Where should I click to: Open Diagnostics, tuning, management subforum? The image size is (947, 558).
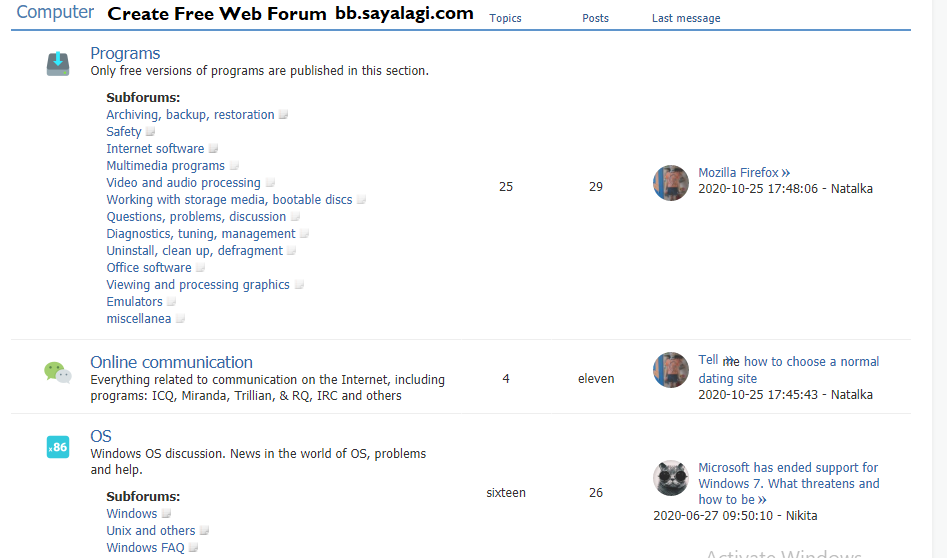(200, 234)
